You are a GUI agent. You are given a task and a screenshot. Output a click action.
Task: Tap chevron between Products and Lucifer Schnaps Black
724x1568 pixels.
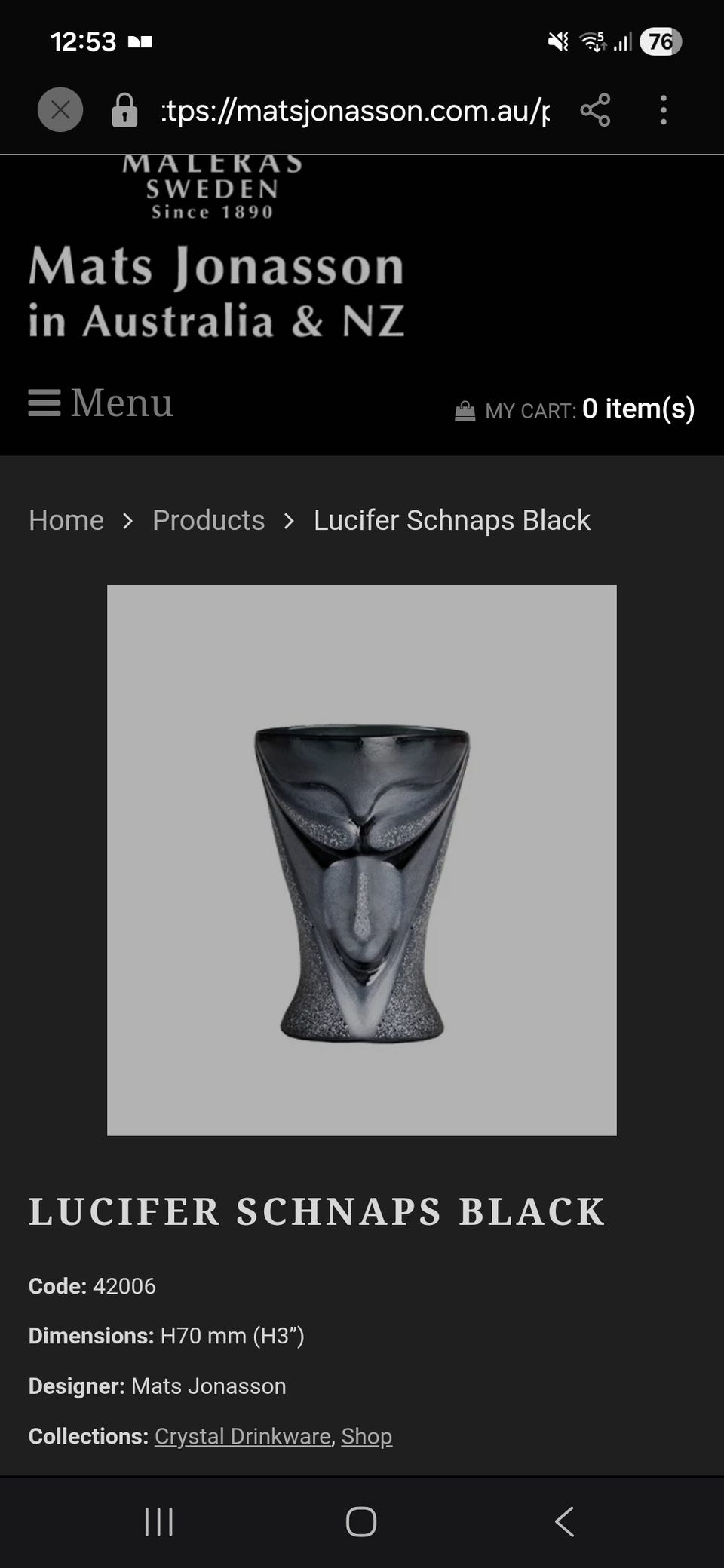pyautogui.click(x=289, y=521)
